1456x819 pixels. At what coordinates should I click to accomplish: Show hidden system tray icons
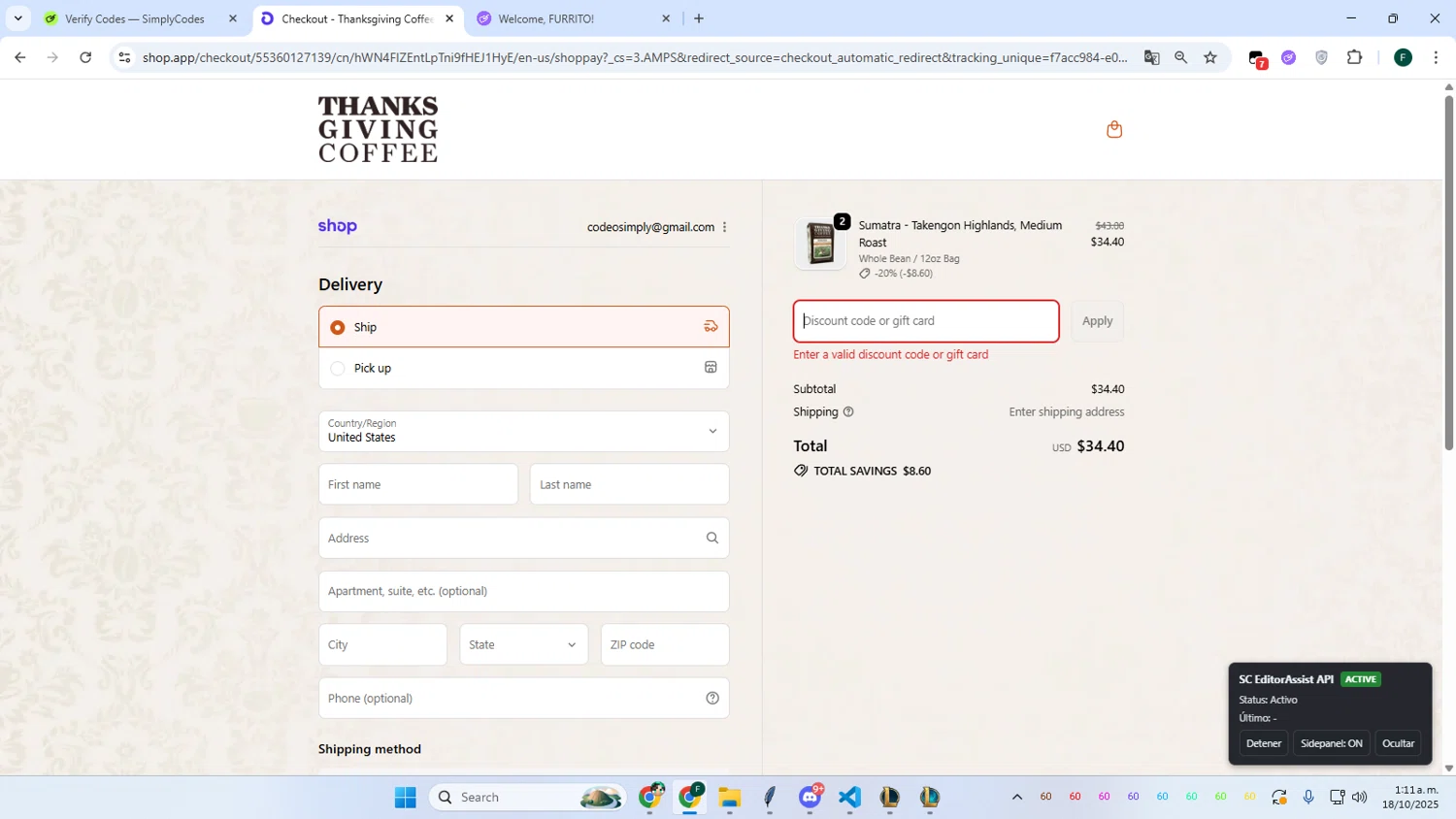pyautogui.click(x=1016, y=797)
